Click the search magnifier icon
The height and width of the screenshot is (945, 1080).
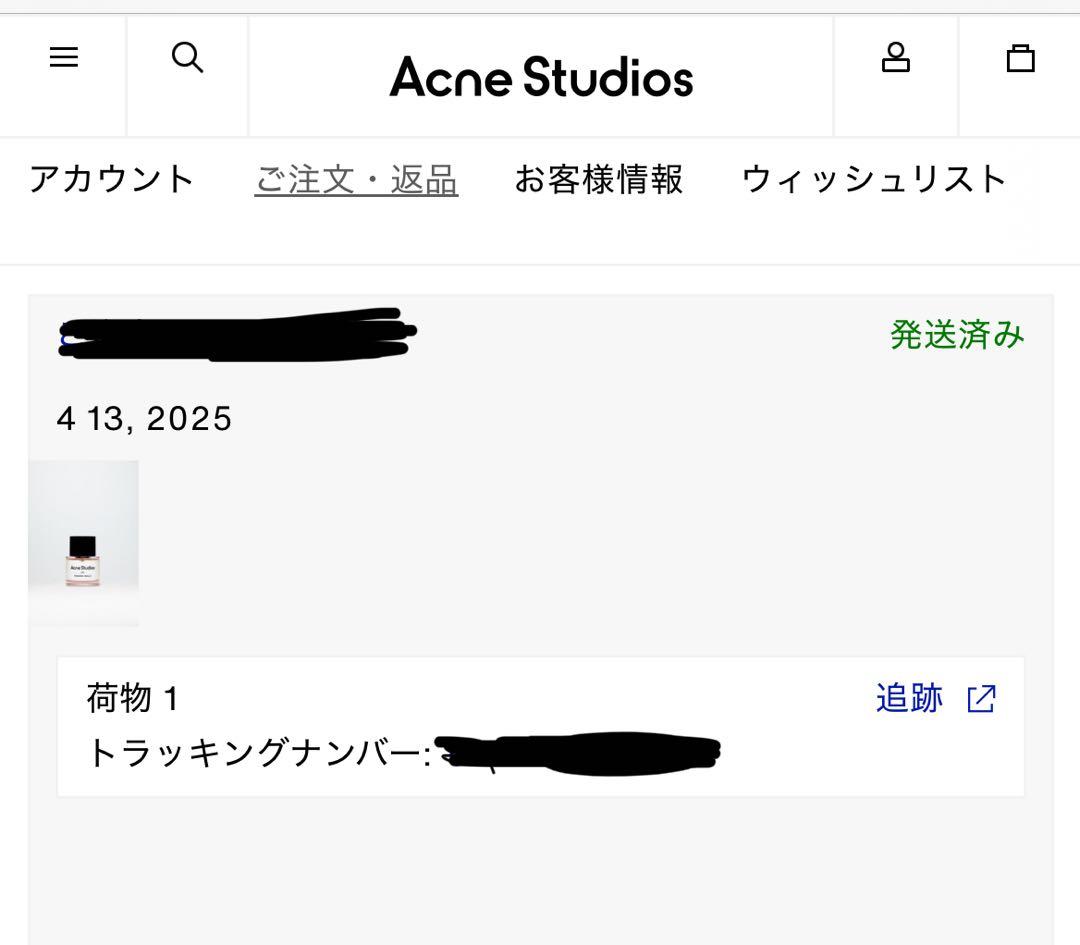(x=187, y=59)
